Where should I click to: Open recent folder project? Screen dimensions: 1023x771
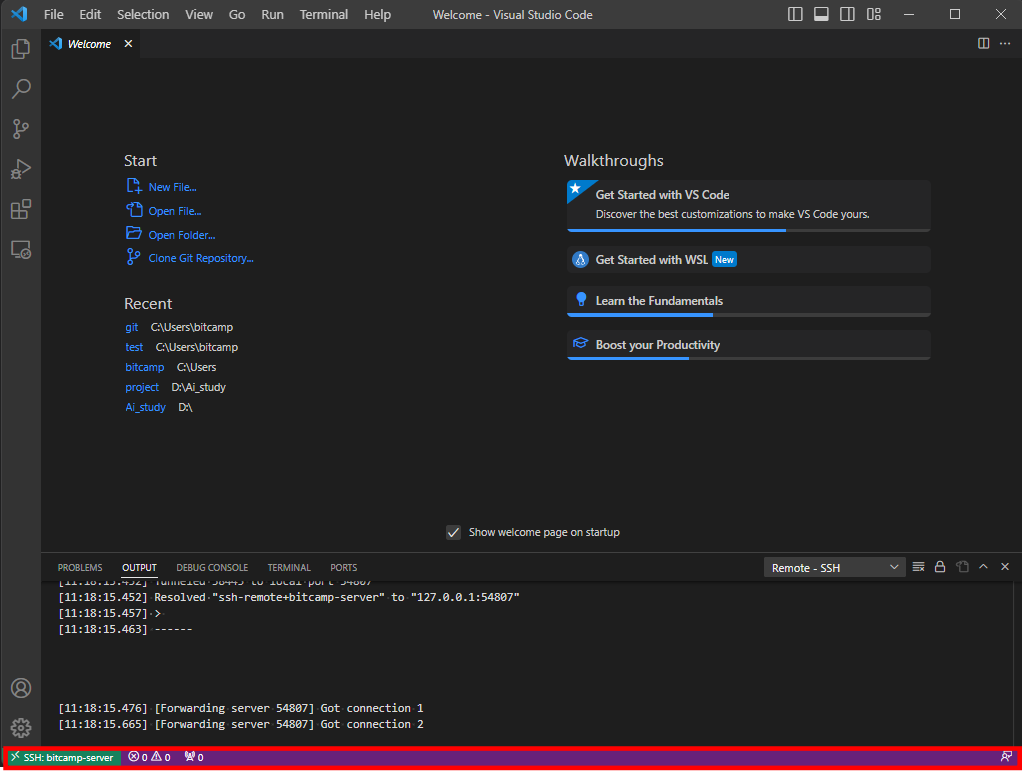(142, 387)
